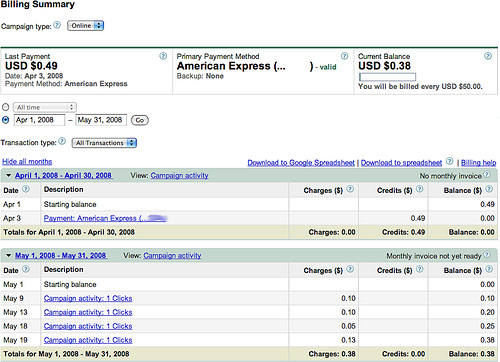Open help icon next to Campaign type
500x362 pixels.
[57, 25]
